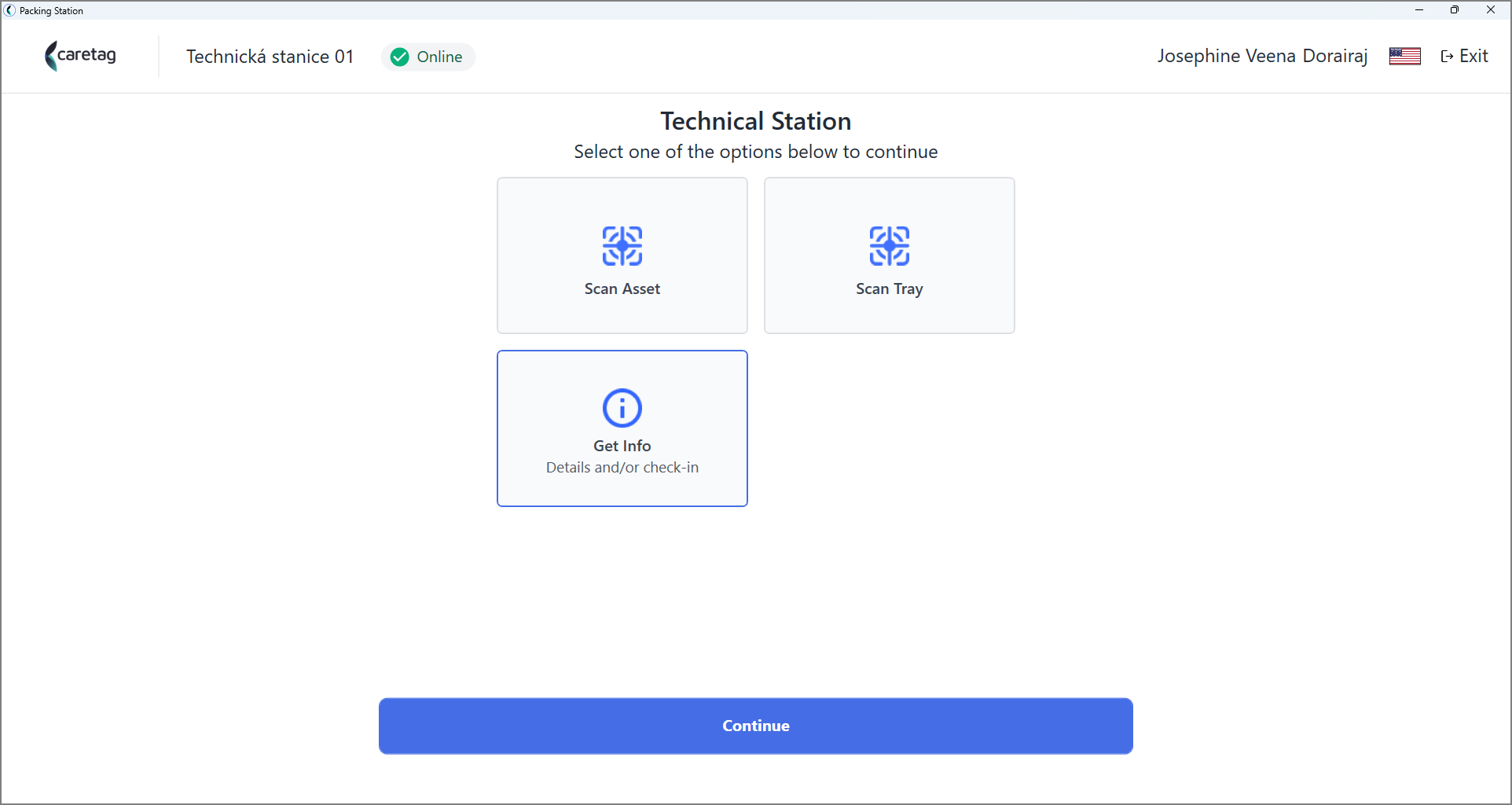Close the Packing Station window
Viewport: 1512px width, 805px height.
pyautogui.click(x=1491, y=9)
